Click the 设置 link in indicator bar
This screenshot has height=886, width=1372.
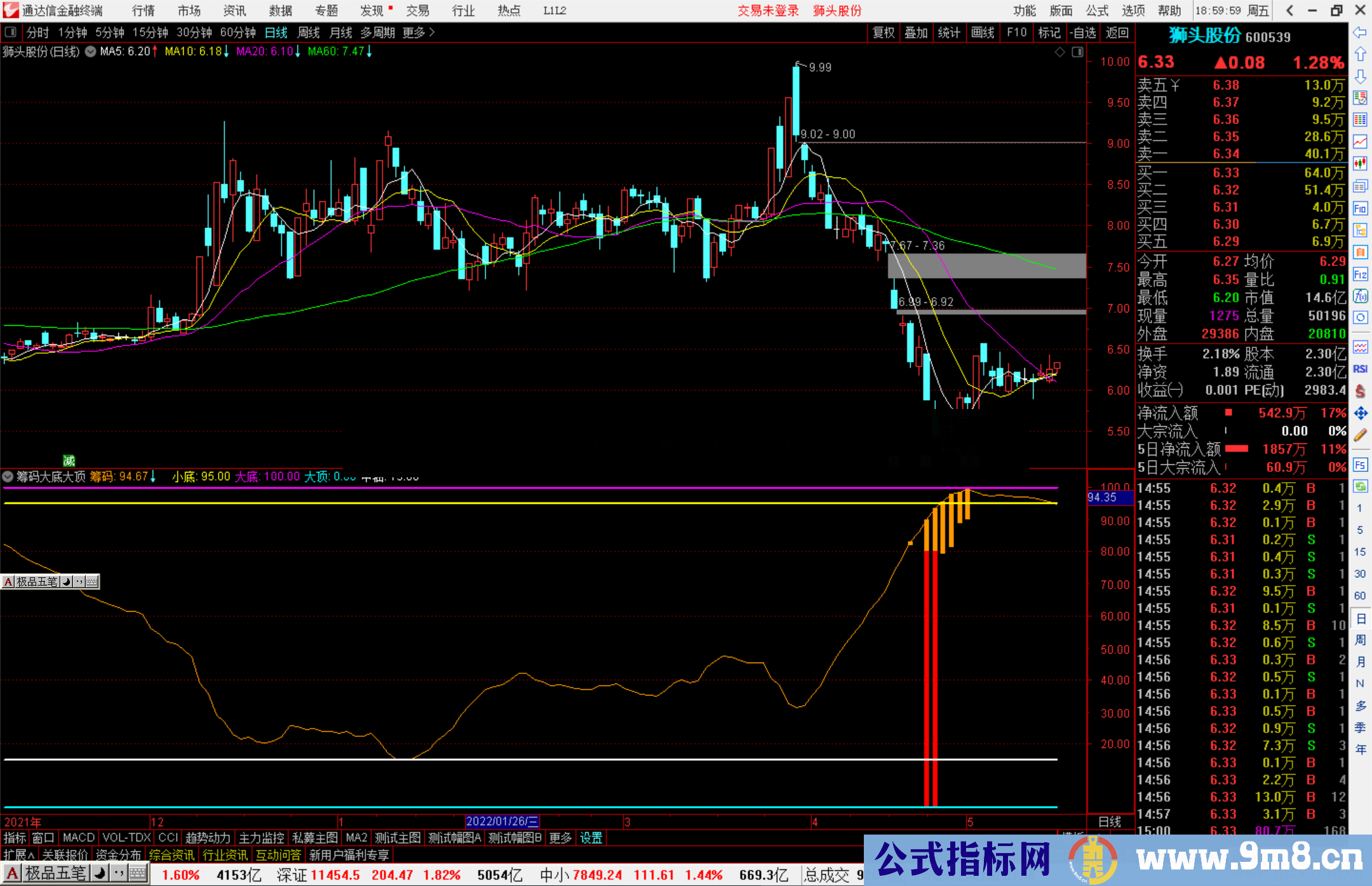point(591,838)
